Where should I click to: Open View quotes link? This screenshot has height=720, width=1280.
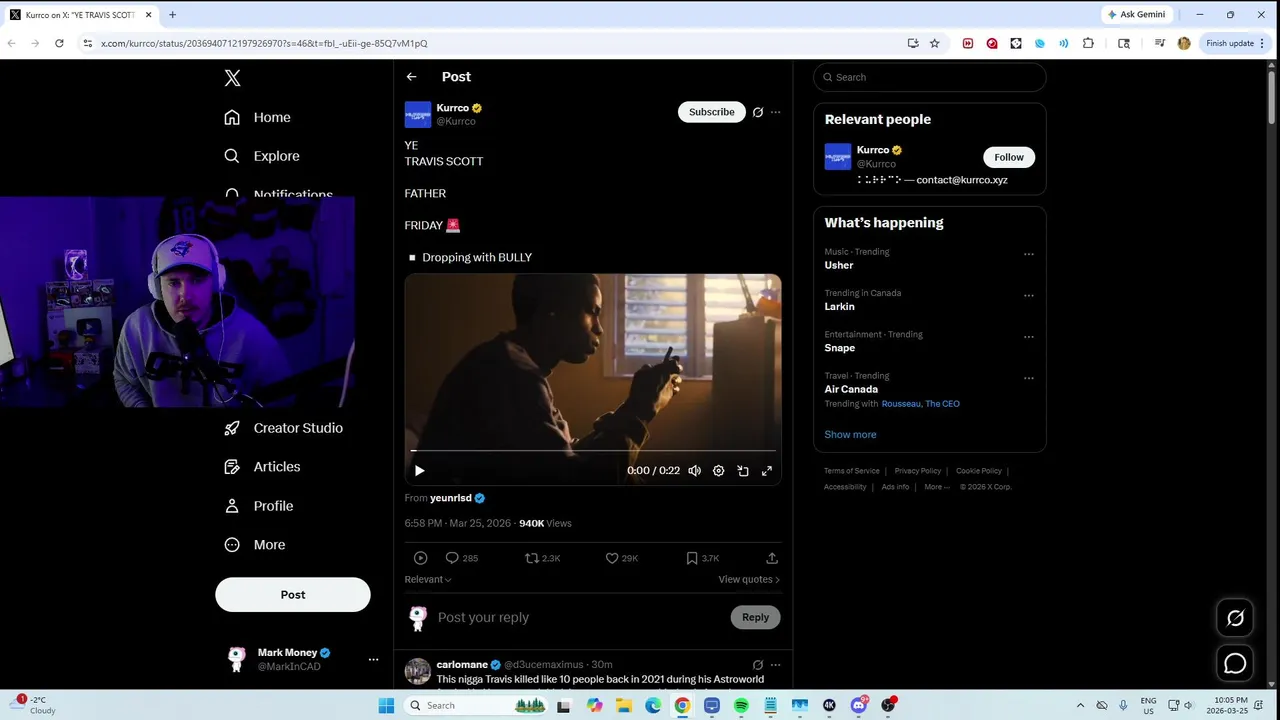point(749,579)
